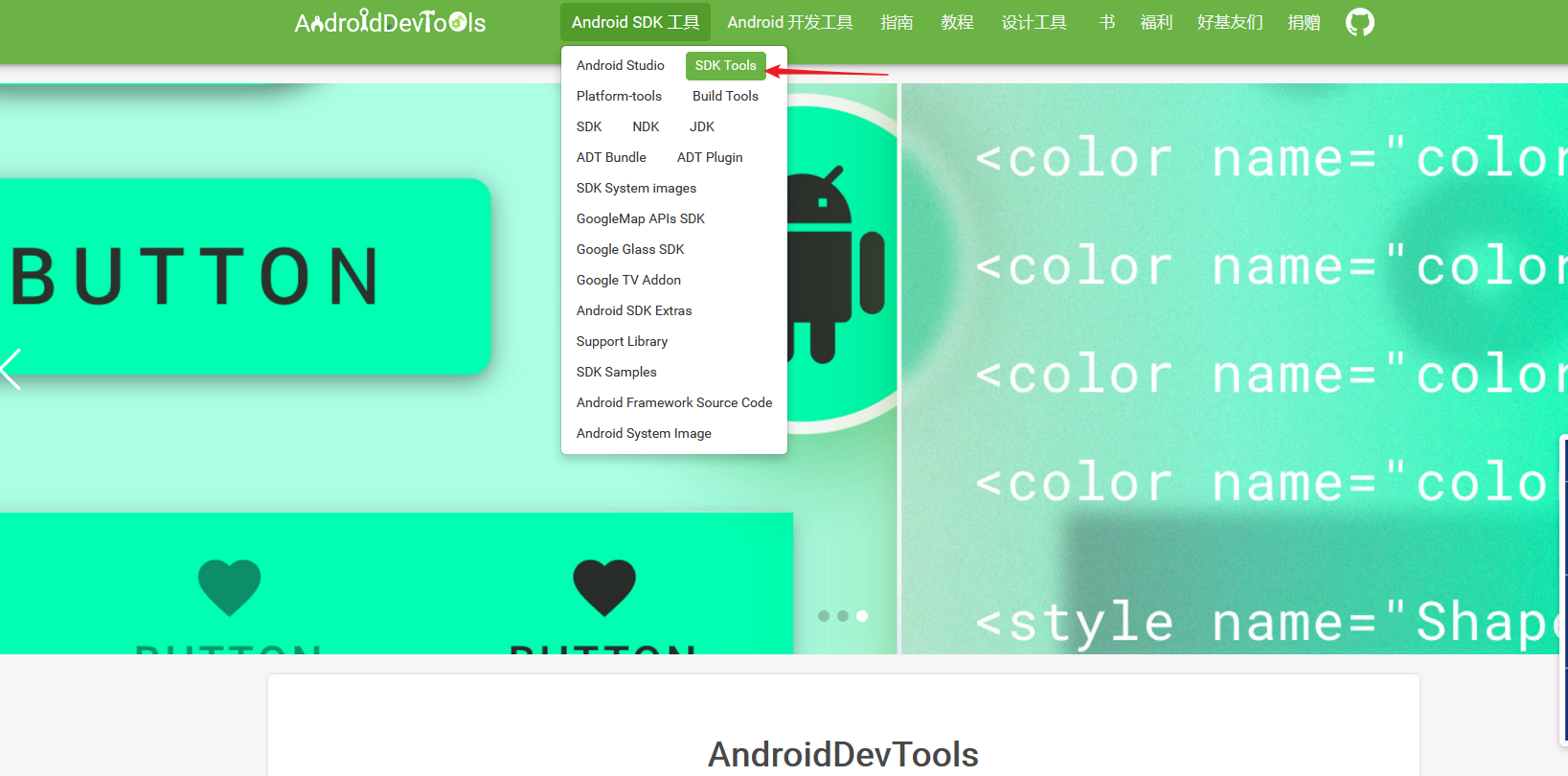Select the first carousel dot indicator
The width and height of the screenshot is (1568, 776).
tap(824, 616)
